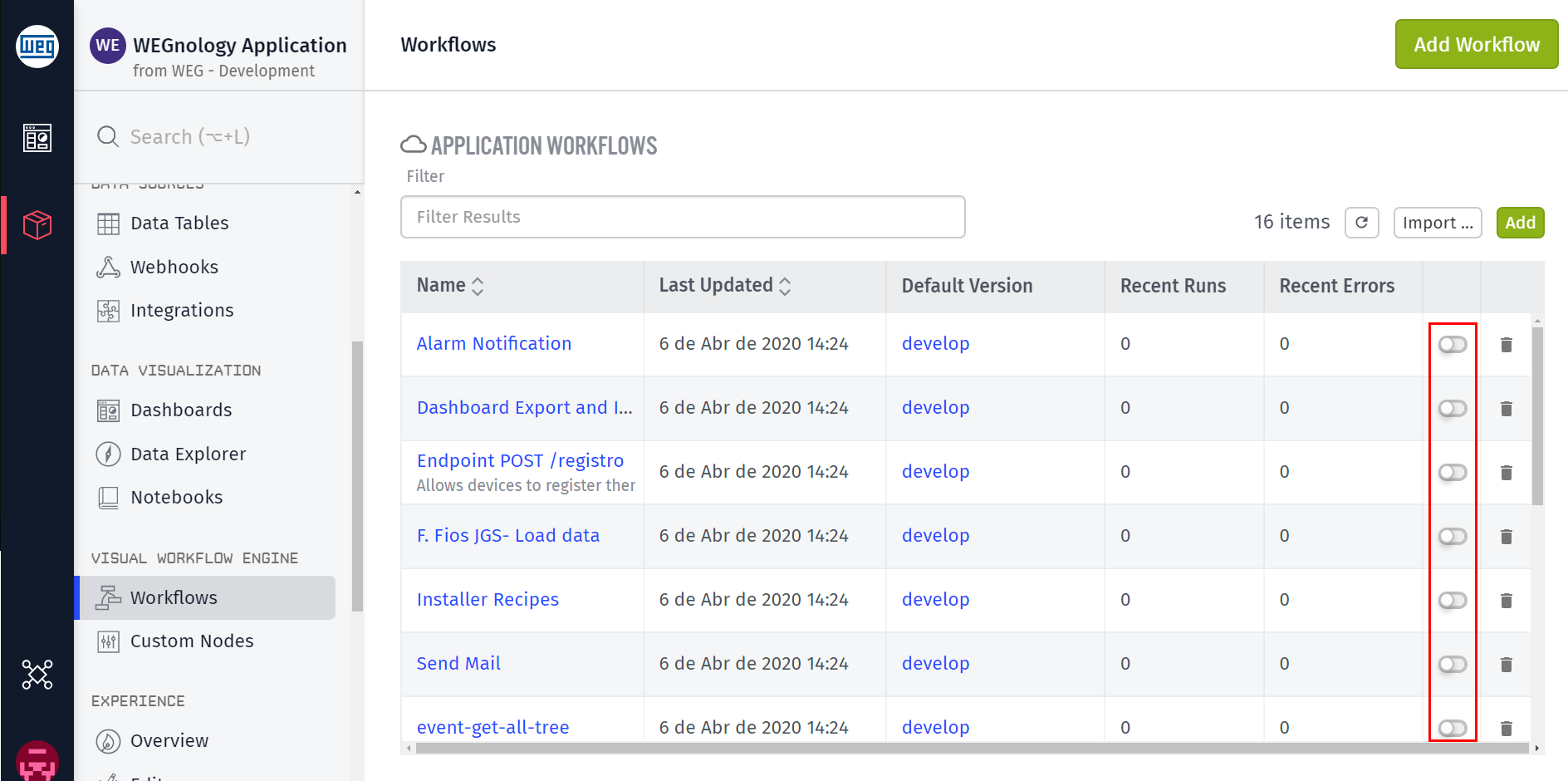Open the network nodes icon in rail

37,675
